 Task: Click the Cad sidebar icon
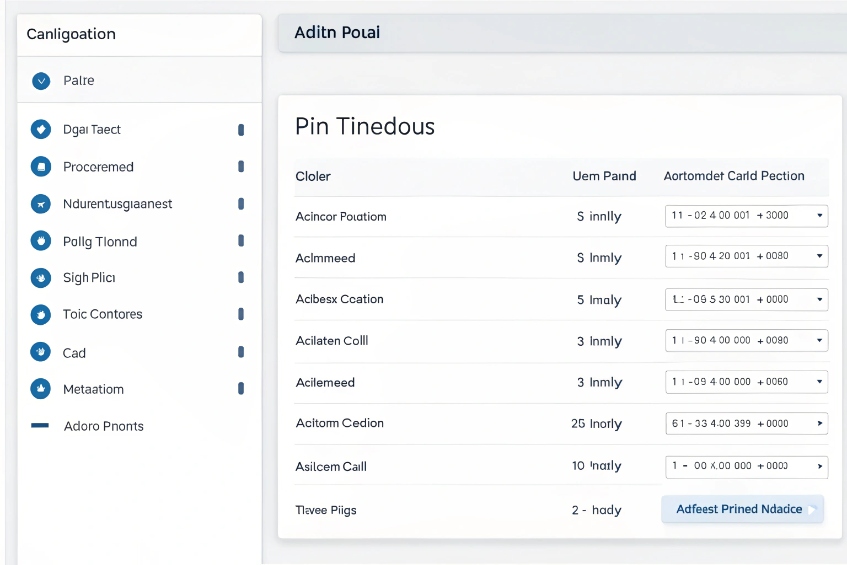41,352
